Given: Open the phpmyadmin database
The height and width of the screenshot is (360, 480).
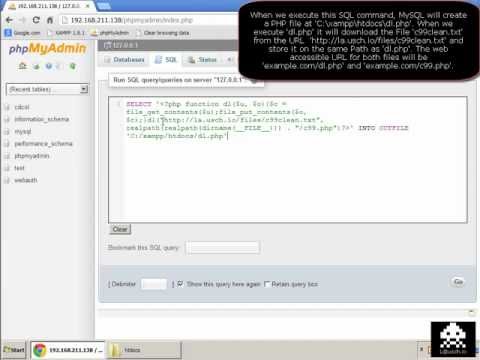Looking at the screenshot, I should (x=32, y=156).
